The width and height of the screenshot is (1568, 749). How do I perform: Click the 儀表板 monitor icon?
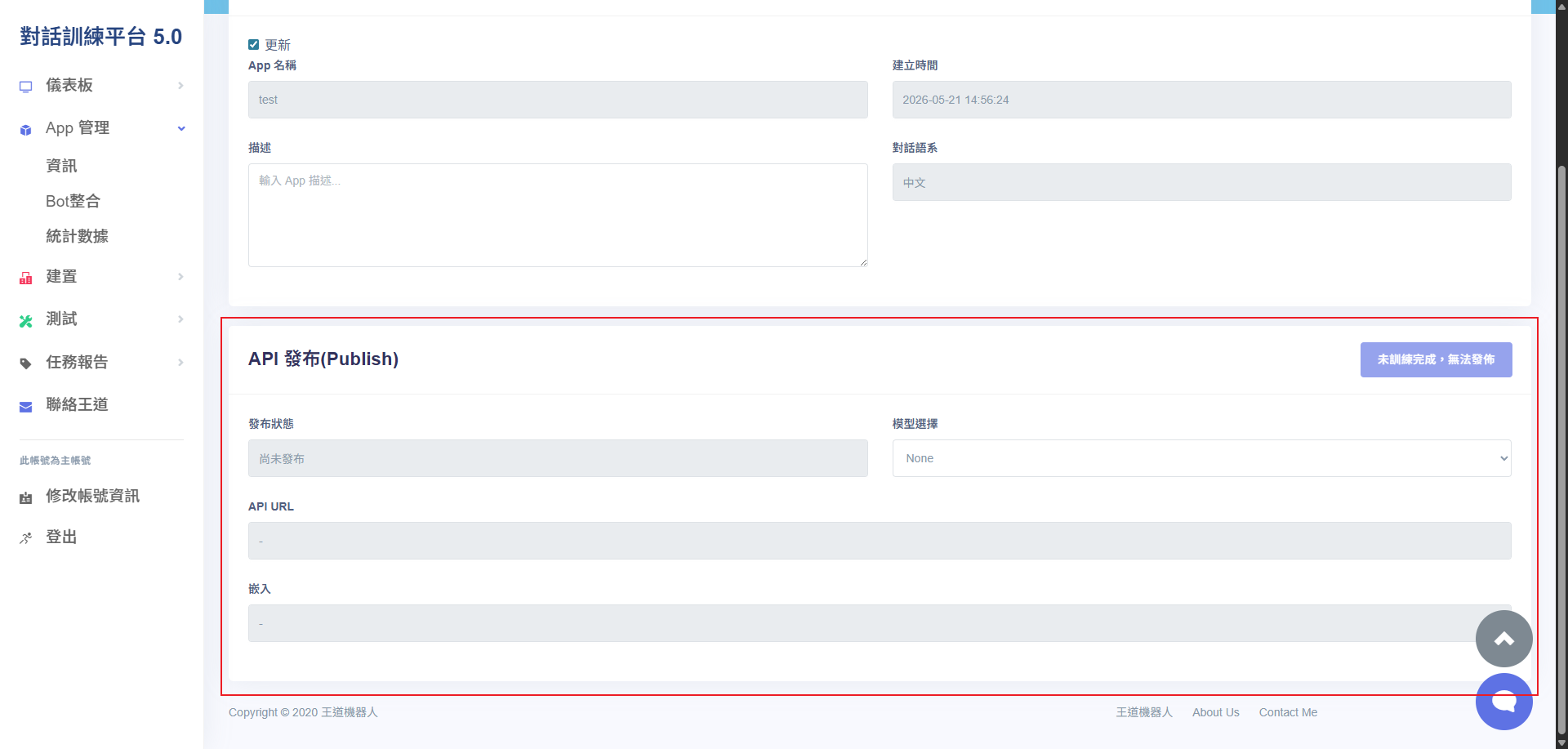pyautogui.click(x=26, y=87)
